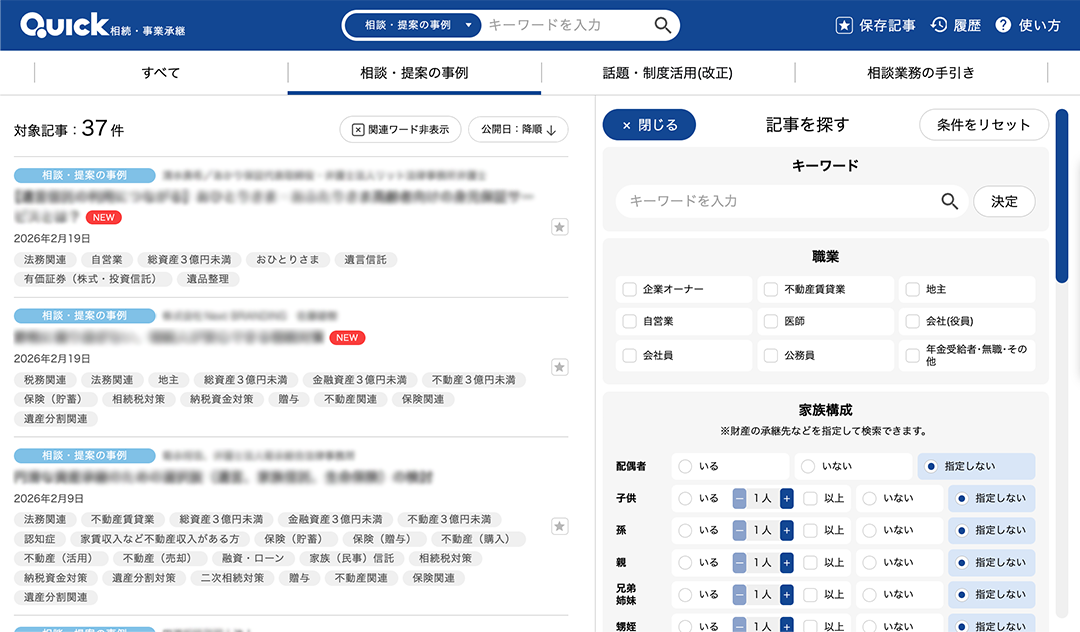Bookmark the first article with star icon

[560, 227]
